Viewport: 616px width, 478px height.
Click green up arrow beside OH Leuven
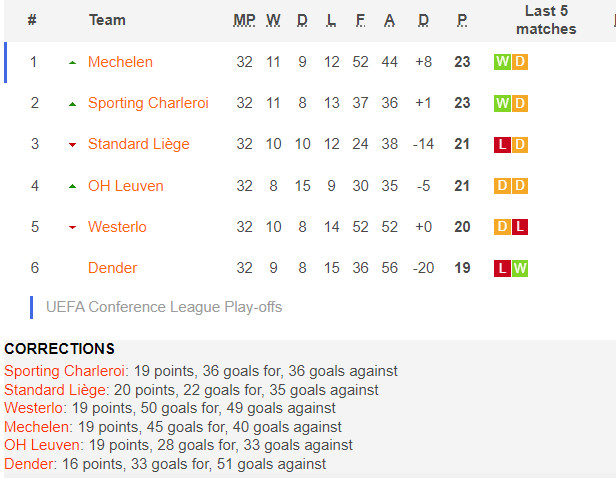72,186
